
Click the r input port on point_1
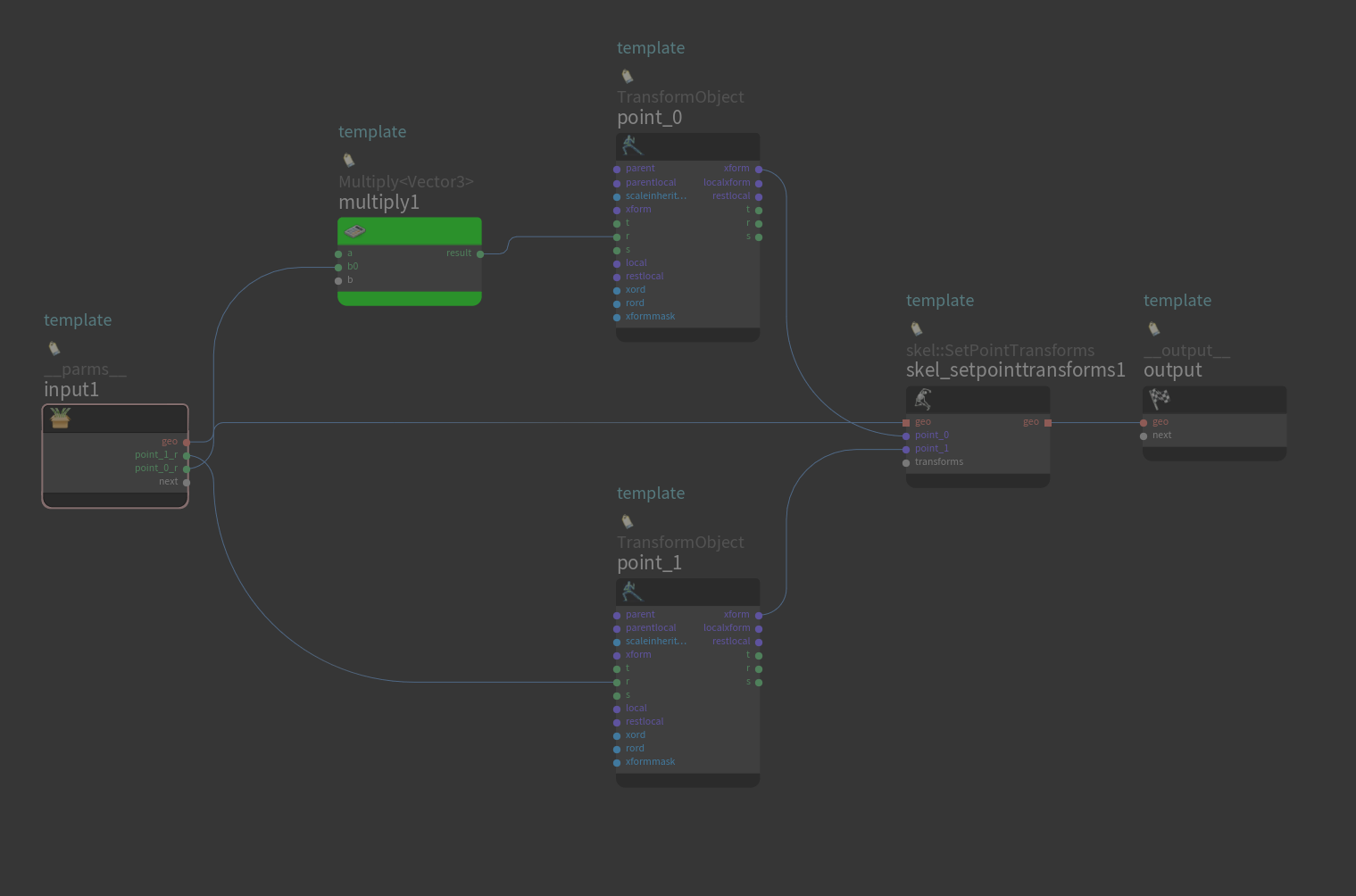click(x=617, y=682)
